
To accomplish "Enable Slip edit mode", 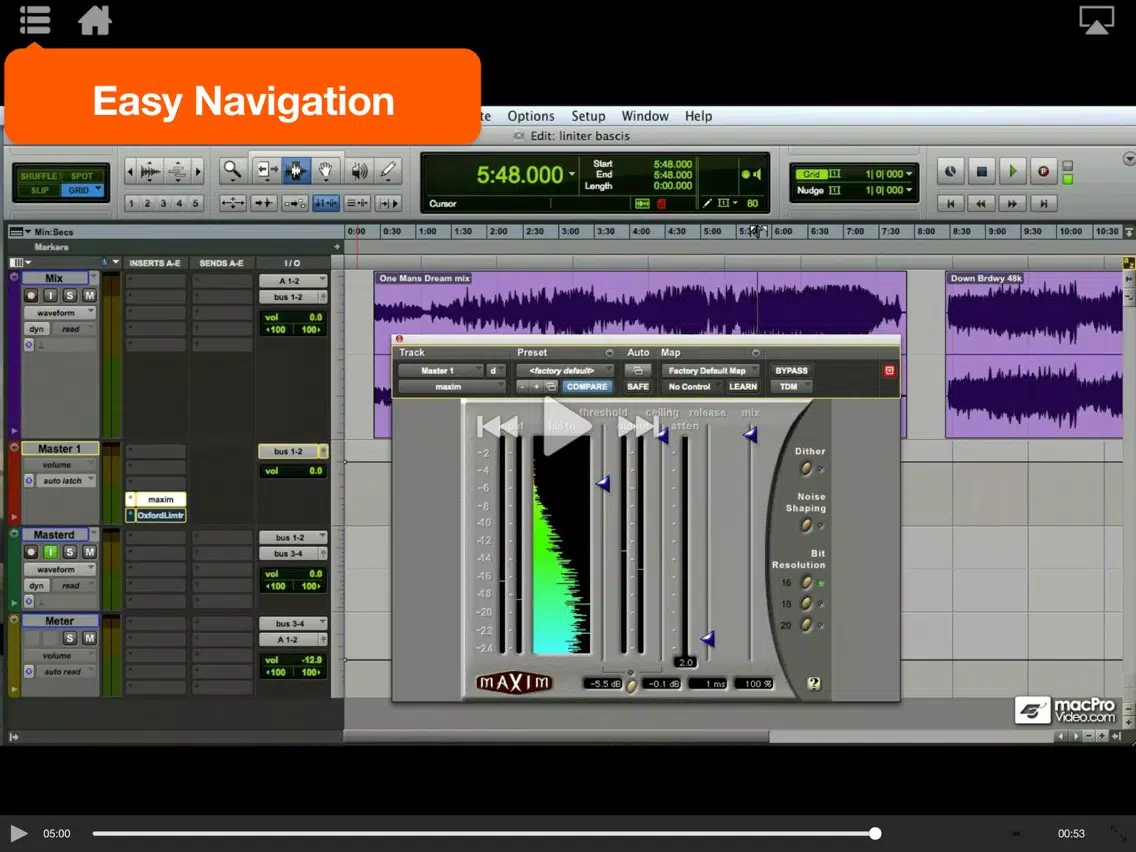I will pos(39,191).
